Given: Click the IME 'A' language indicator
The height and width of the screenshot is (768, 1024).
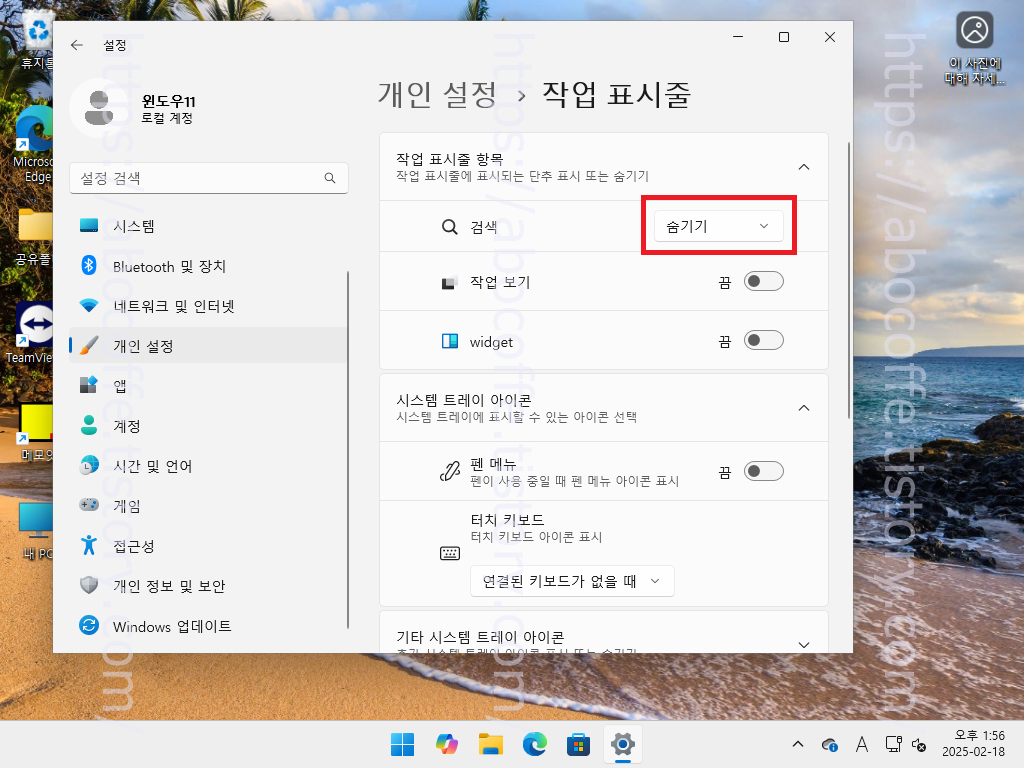Looking at the screenshot, I should [861, 744].
